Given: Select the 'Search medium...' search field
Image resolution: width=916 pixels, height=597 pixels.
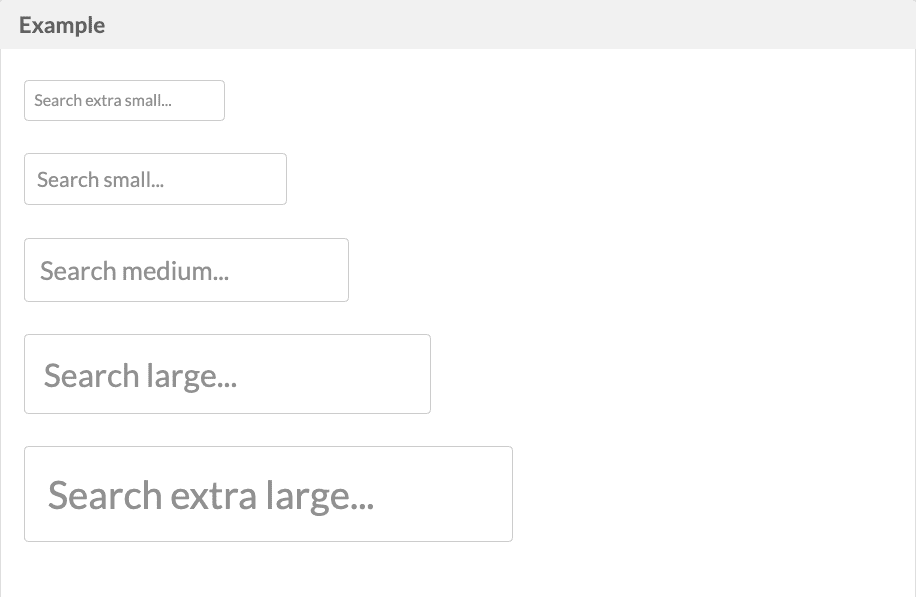Looking at the screenshot, I should point(186,270).
